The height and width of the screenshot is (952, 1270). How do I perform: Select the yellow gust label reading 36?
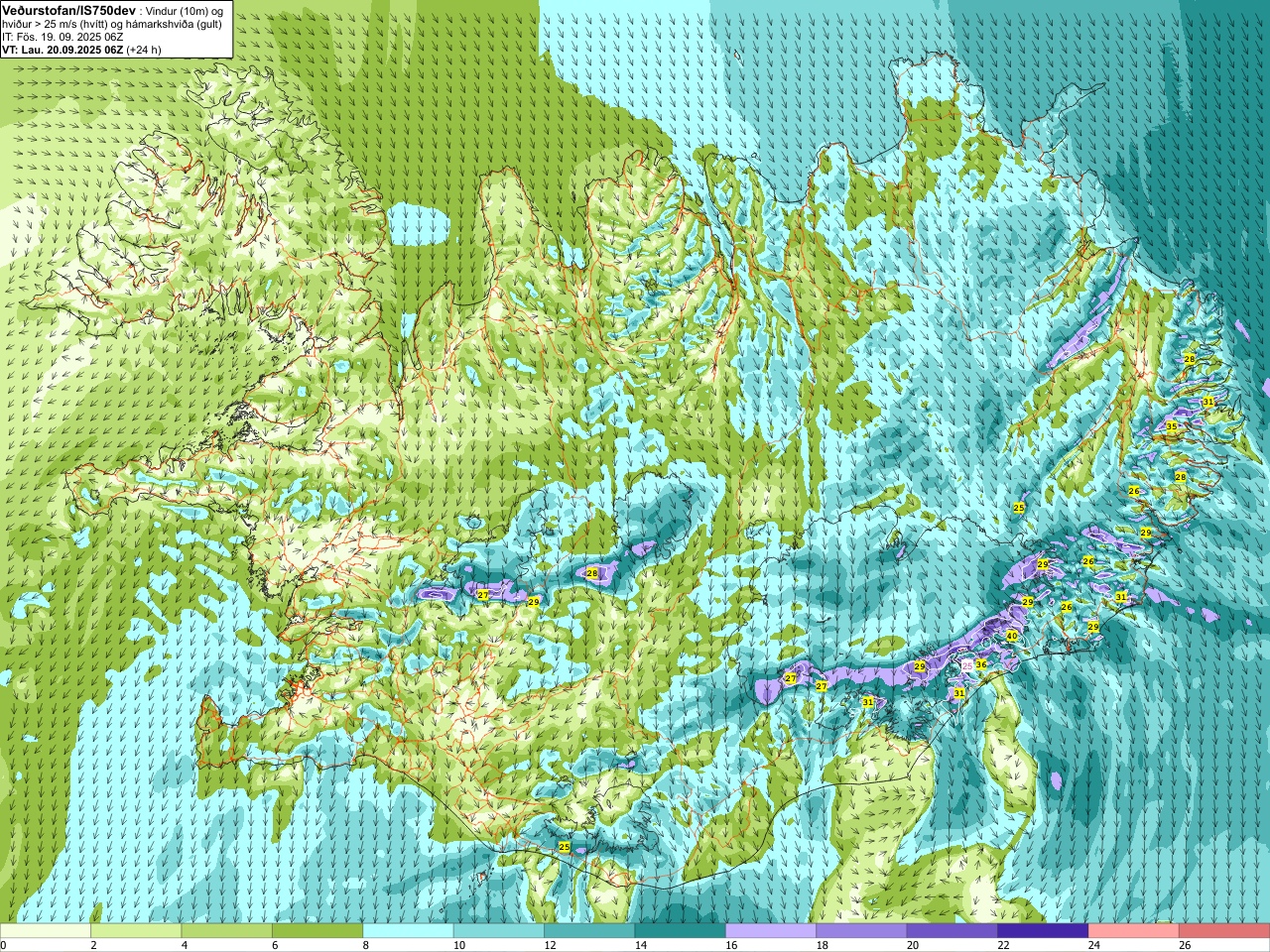pyautogui.click(x=980, y=664)
